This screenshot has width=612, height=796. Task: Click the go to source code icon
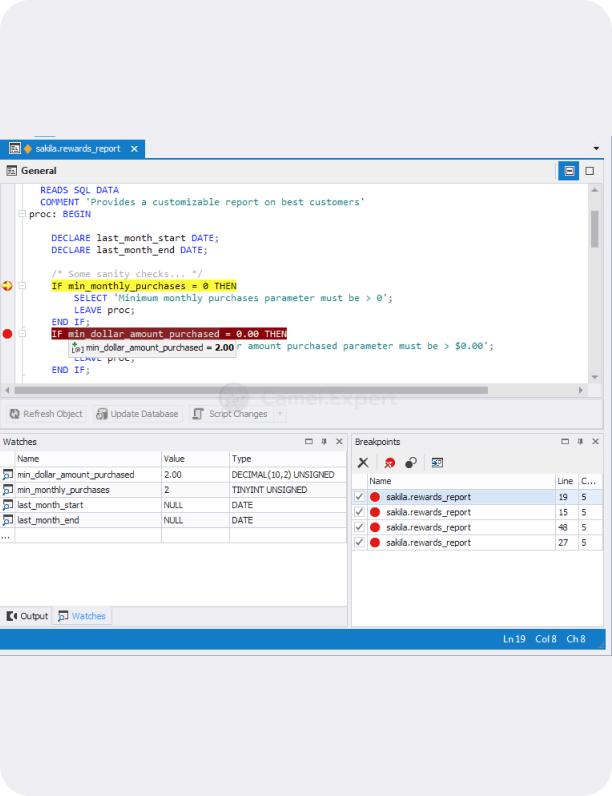pos(437,463)
